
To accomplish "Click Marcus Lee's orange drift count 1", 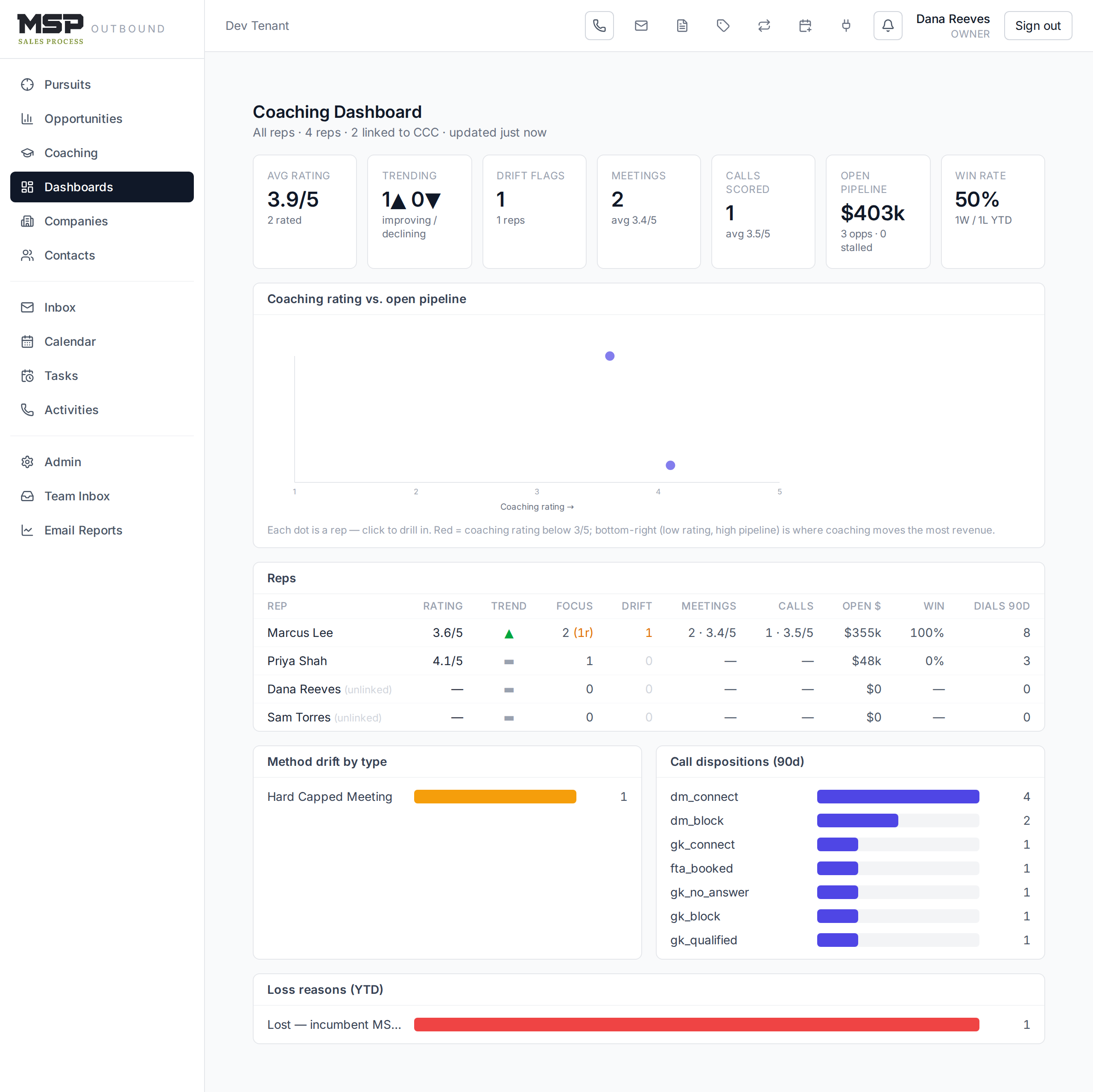I will click(649, 633).
